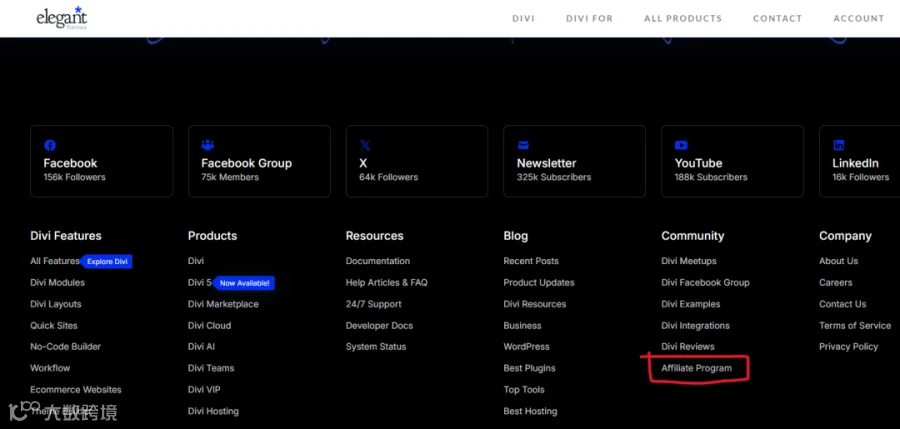This screenshot has width=900, height=429.
Task: Open the Business blog category
Action: (x=522, y=325)
